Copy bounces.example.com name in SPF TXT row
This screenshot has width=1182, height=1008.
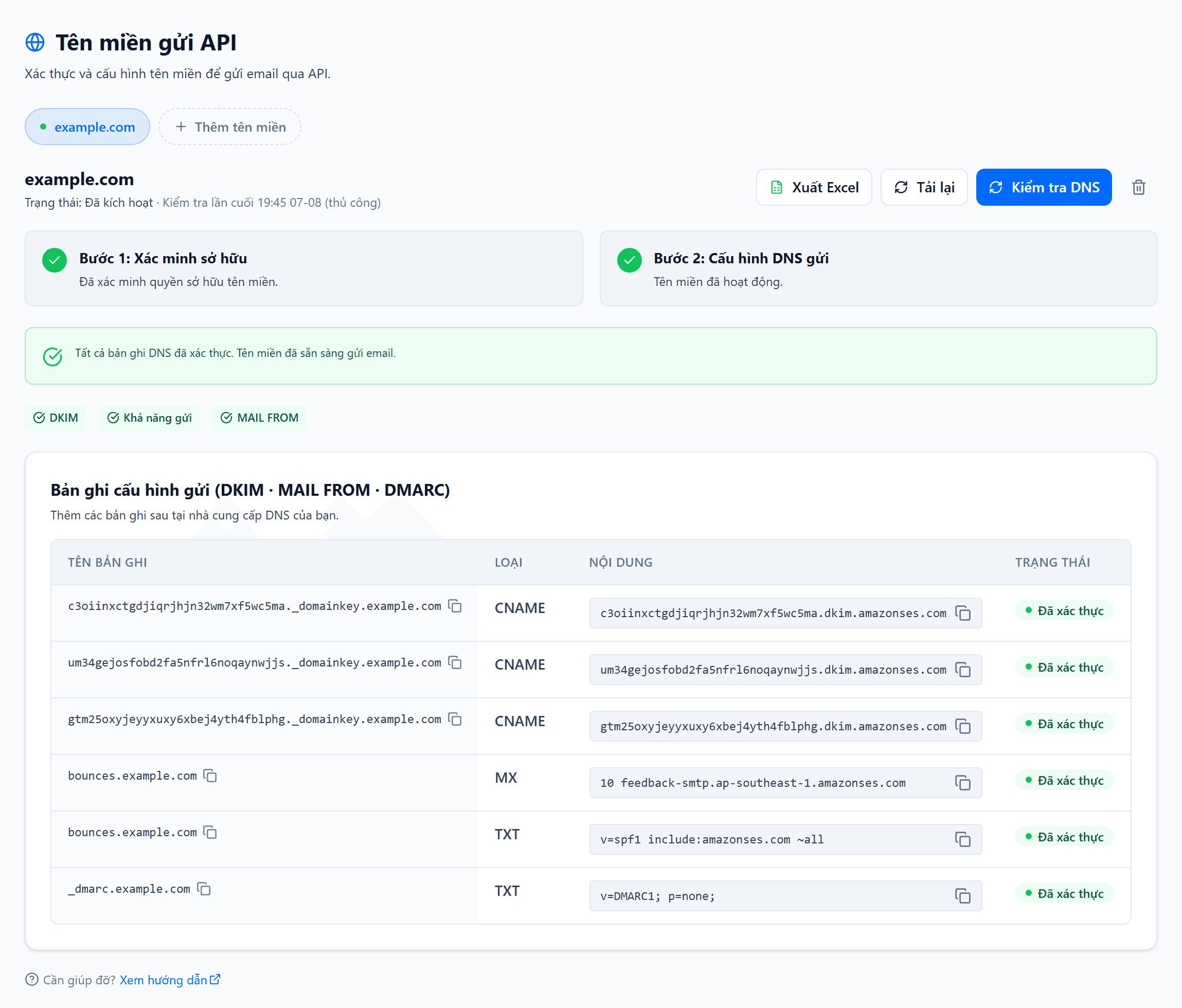(210, 832)
